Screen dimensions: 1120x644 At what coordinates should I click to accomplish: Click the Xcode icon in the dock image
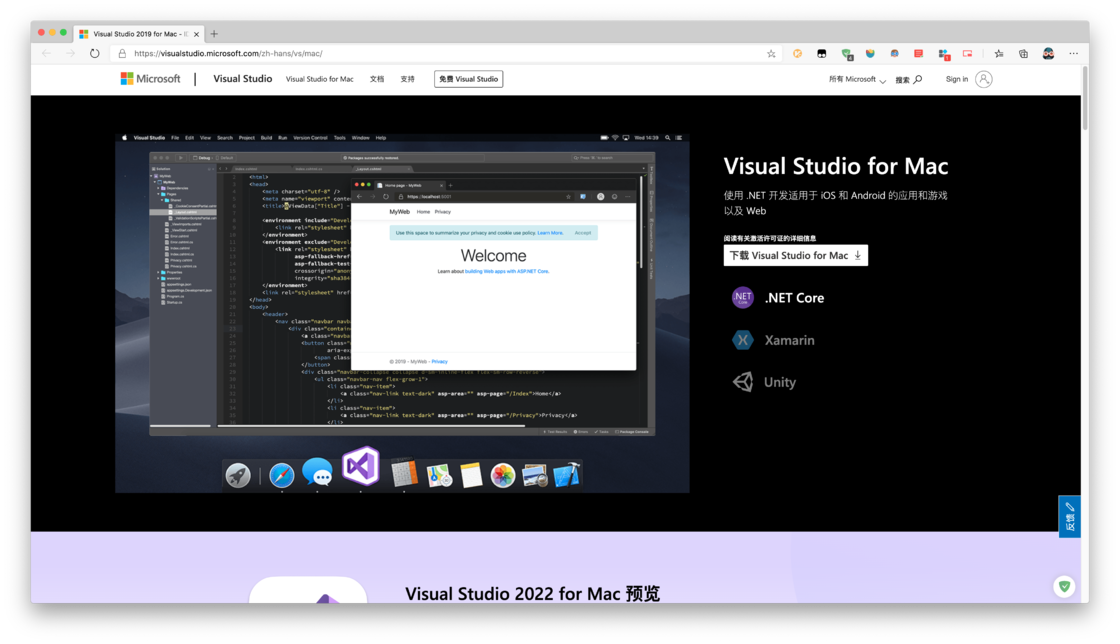pyautogui.click(x=567, y=473)
